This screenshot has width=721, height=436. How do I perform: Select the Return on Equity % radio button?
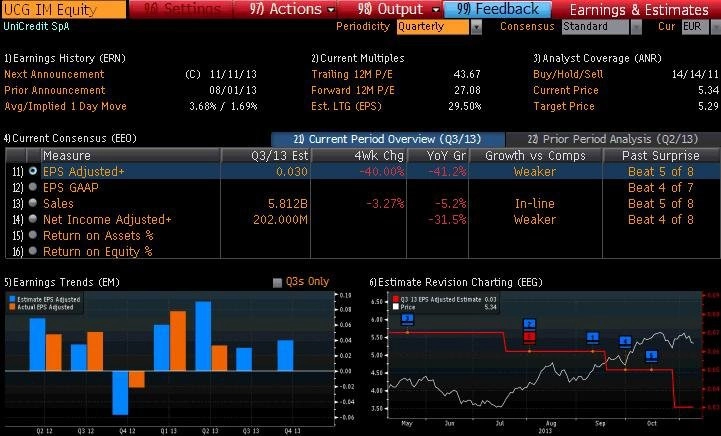click(33, 251)
